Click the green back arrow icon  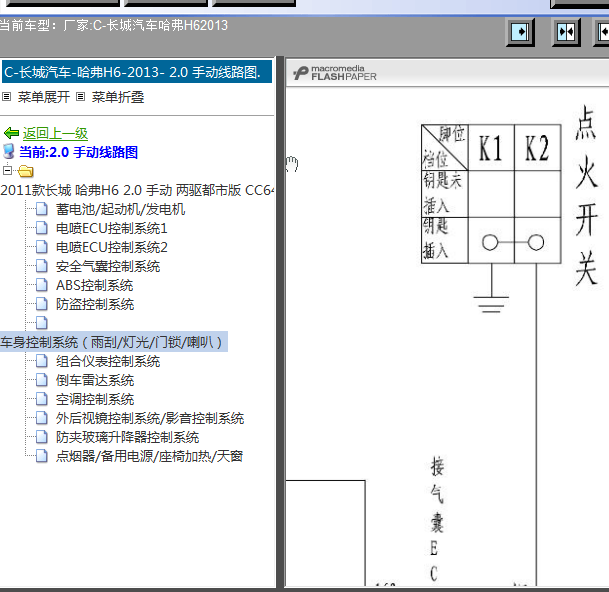[11, 133]
